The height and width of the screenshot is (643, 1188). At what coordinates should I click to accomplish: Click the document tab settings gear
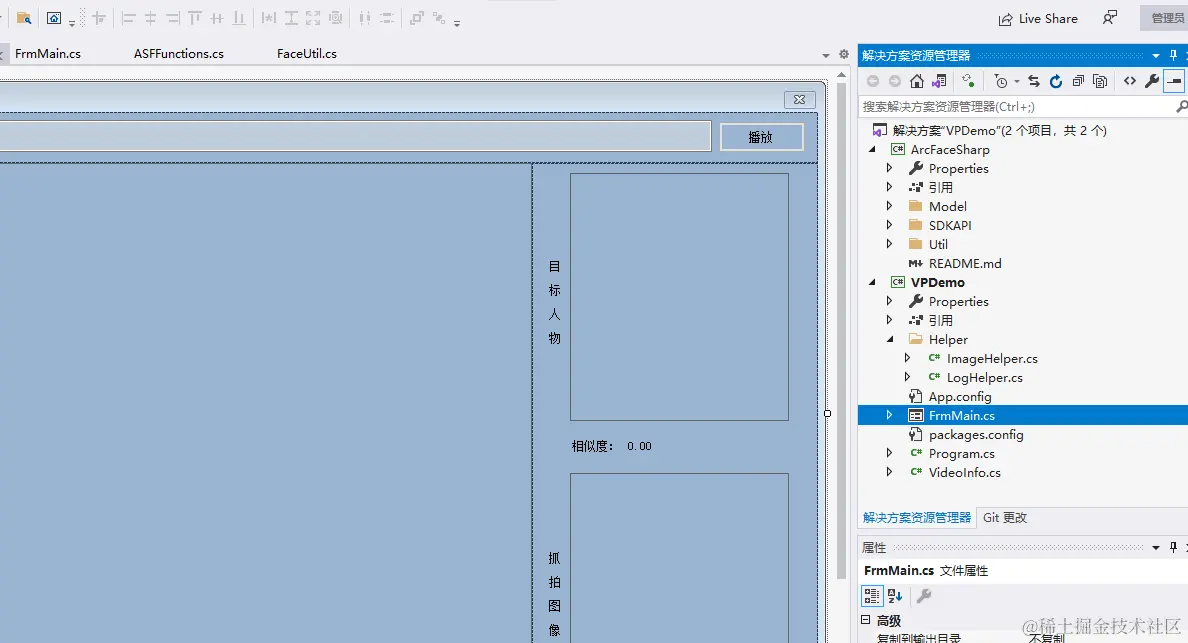pyautogui.click(x=844, y=55)
